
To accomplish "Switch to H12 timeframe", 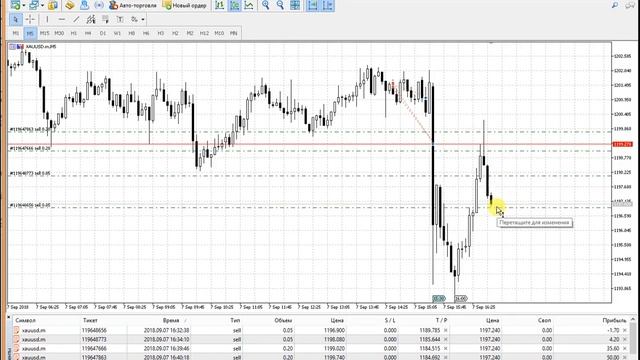I will [204, 33].
